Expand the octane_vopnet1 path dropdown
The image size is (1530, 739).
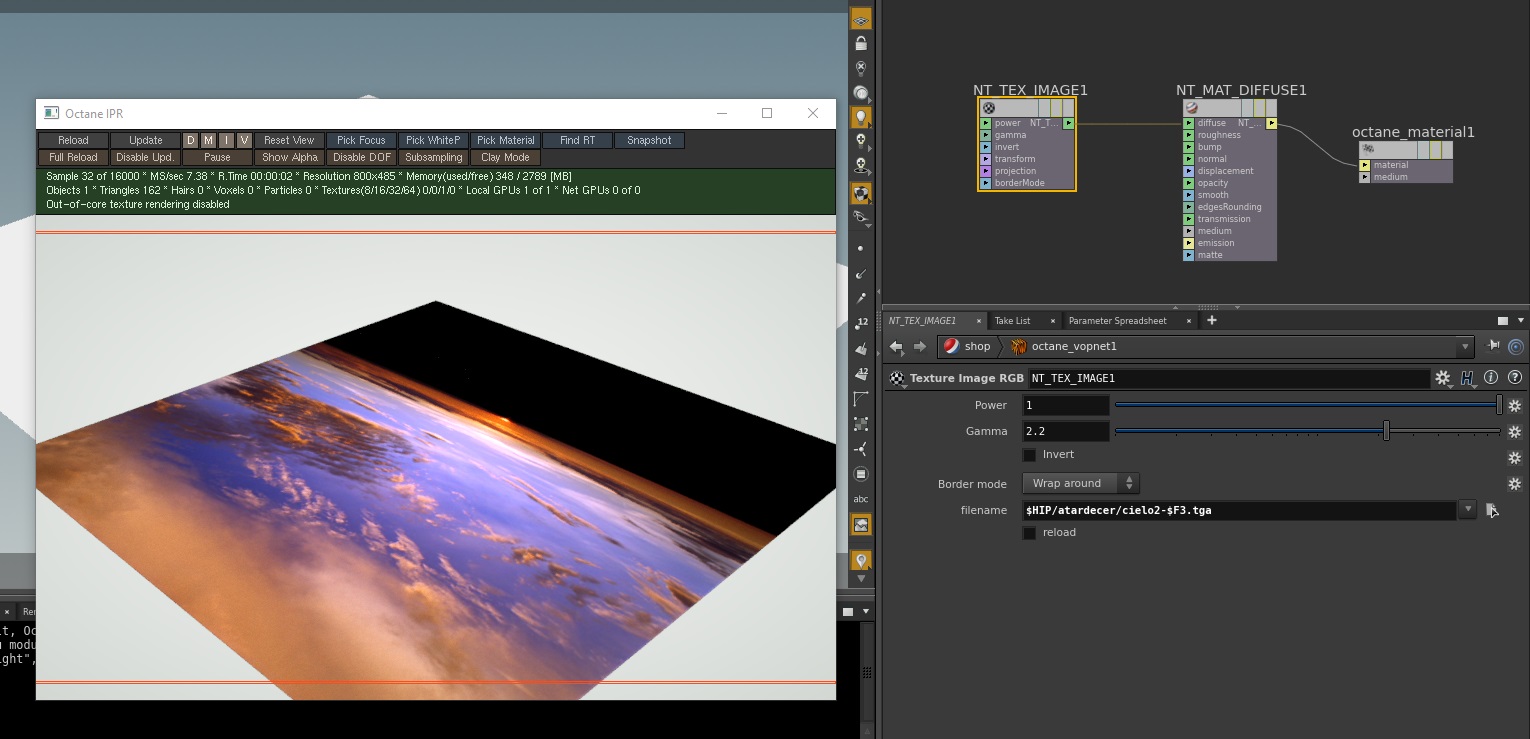[x=1465, y=347]
